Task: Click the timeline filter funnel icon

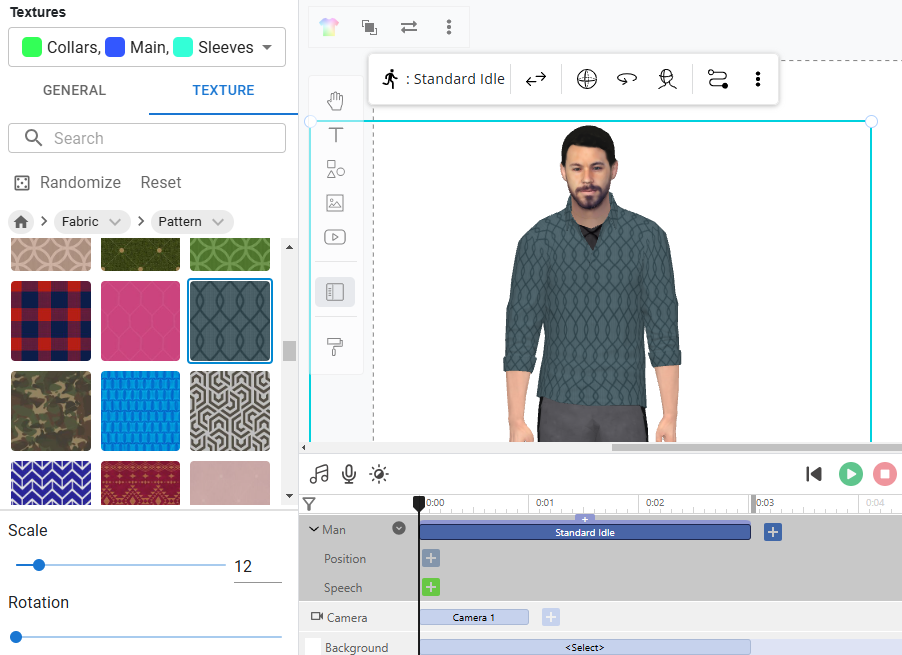Action: click(309, 504)
